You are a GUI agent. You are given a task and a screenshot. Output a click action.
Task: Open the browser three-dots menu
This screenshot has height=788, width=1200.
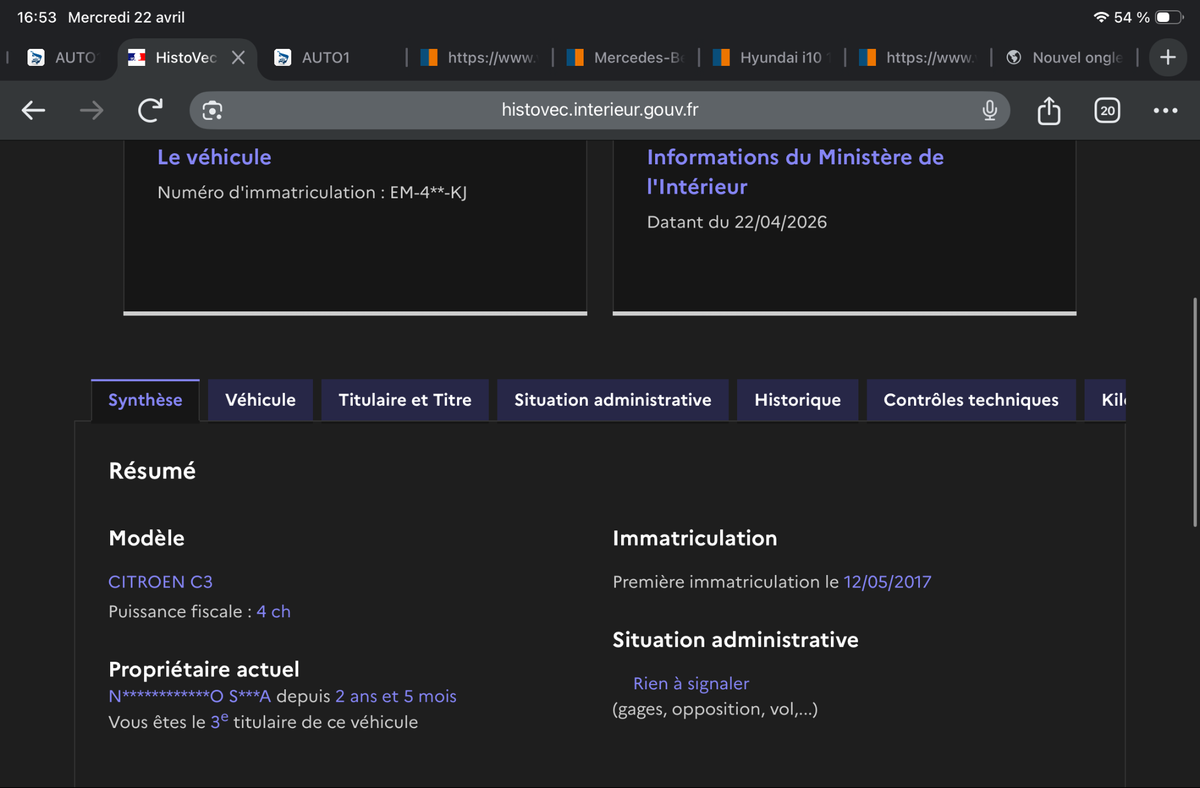coord(1165,111)
